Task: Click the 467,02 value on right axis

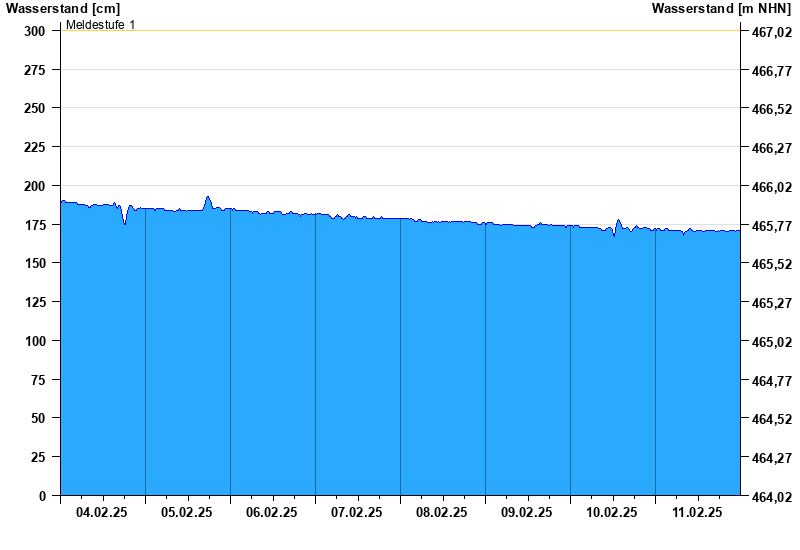Action: [x=772, y=32]
